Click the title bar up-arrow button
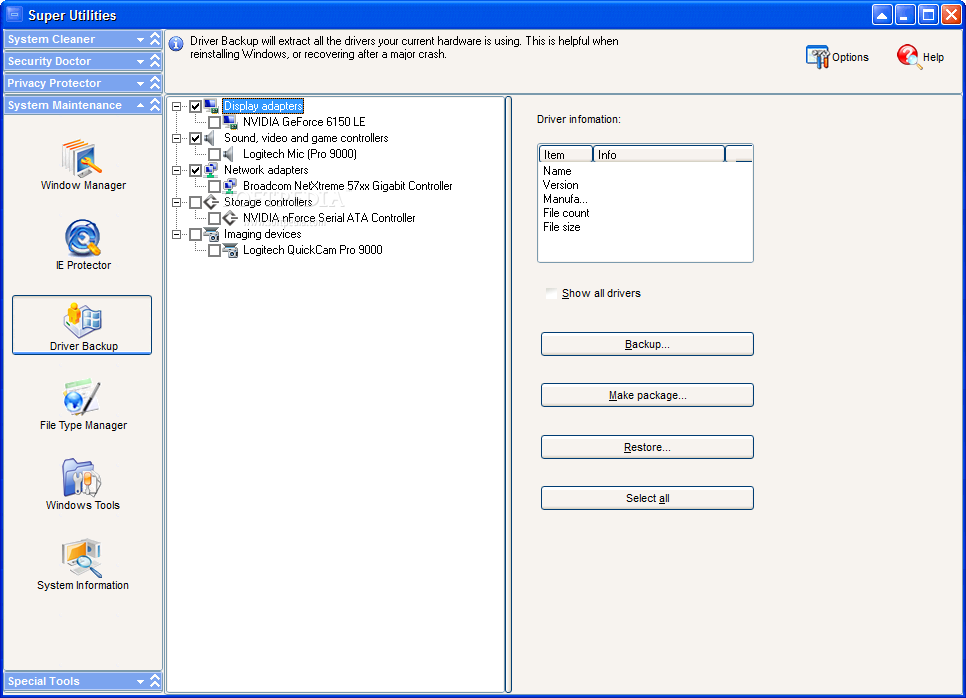This screenshot has width=966, height=698. [882, 15]
